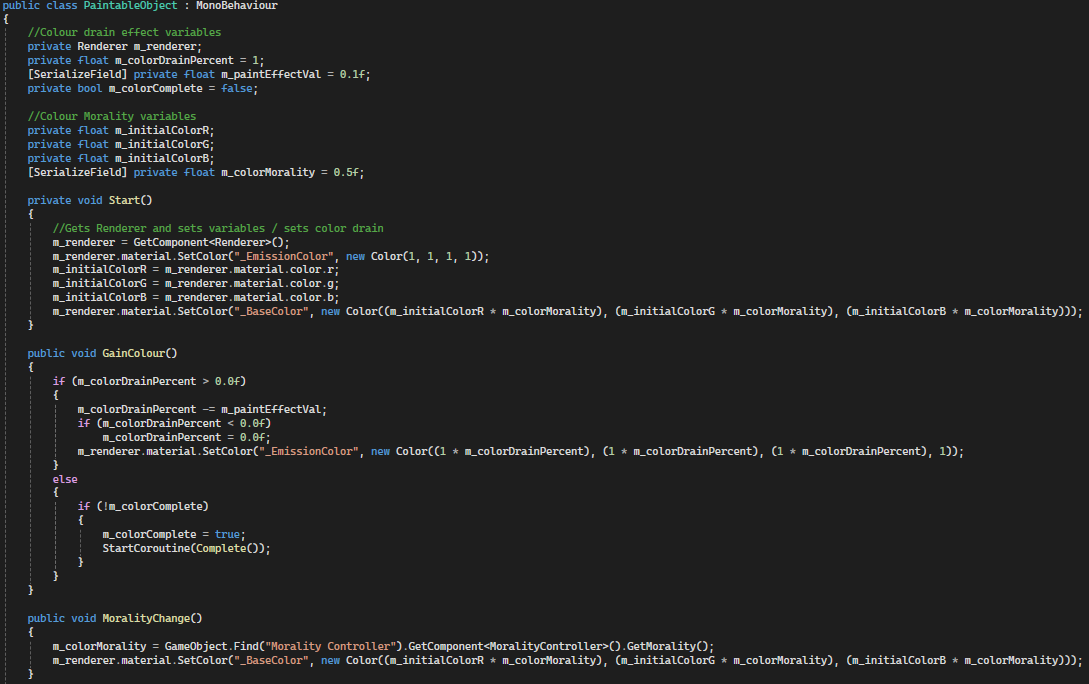Click "_BaseColor" string in Start method
Viewport: 1089px width, 684px height.
[x=271, y=311]
